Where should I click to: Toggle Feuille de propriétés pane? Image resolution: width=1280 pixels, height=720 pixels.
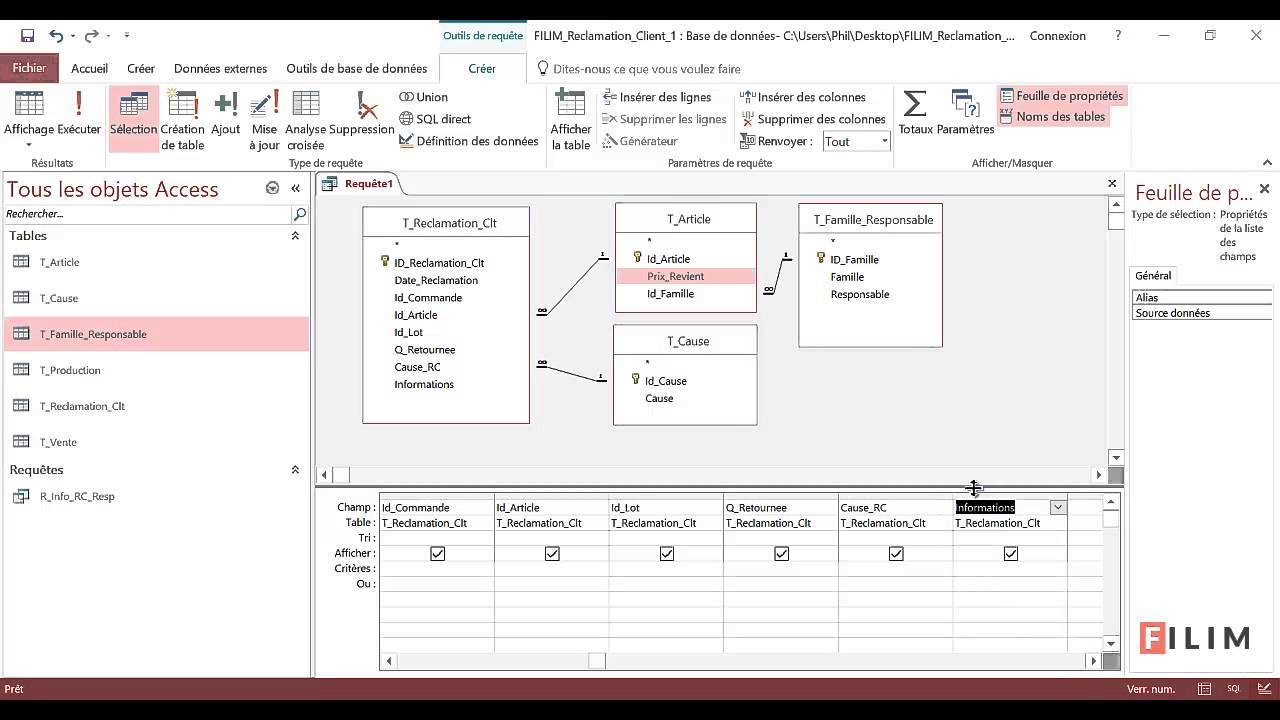coord(1061,96)
